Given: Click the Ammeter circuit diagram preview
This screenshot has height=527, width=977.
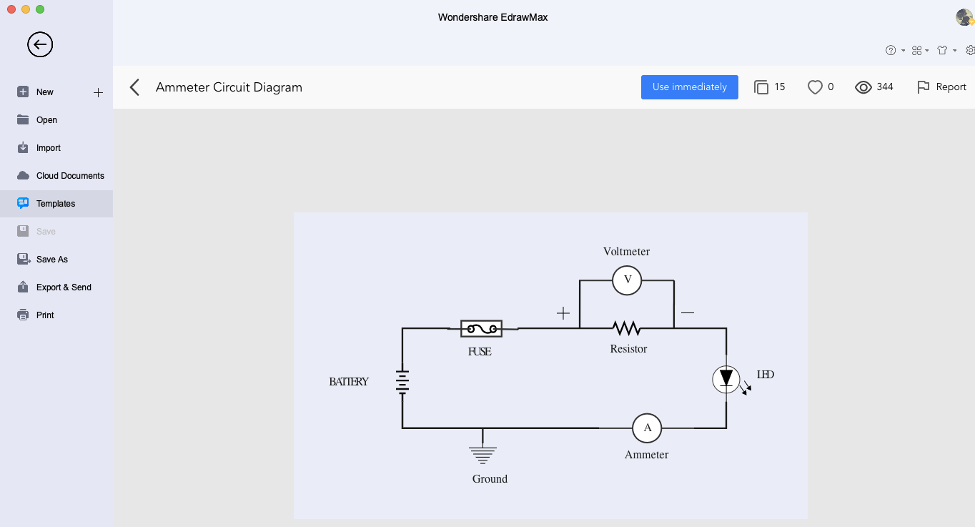Looking at the screenshot, I should click(551, 366).
